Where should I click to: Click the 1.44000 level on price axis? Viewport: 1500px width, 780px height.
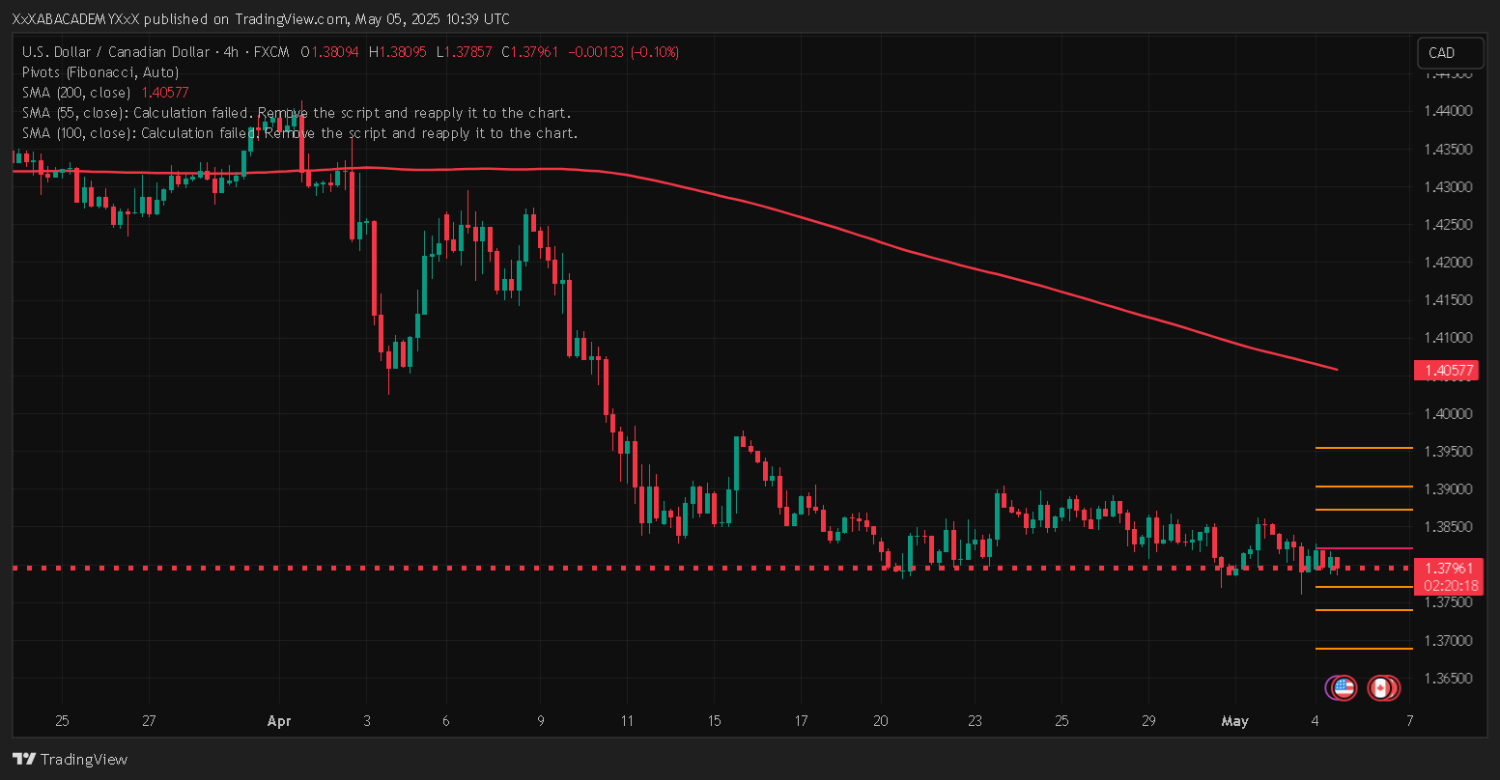(1447, 111)
